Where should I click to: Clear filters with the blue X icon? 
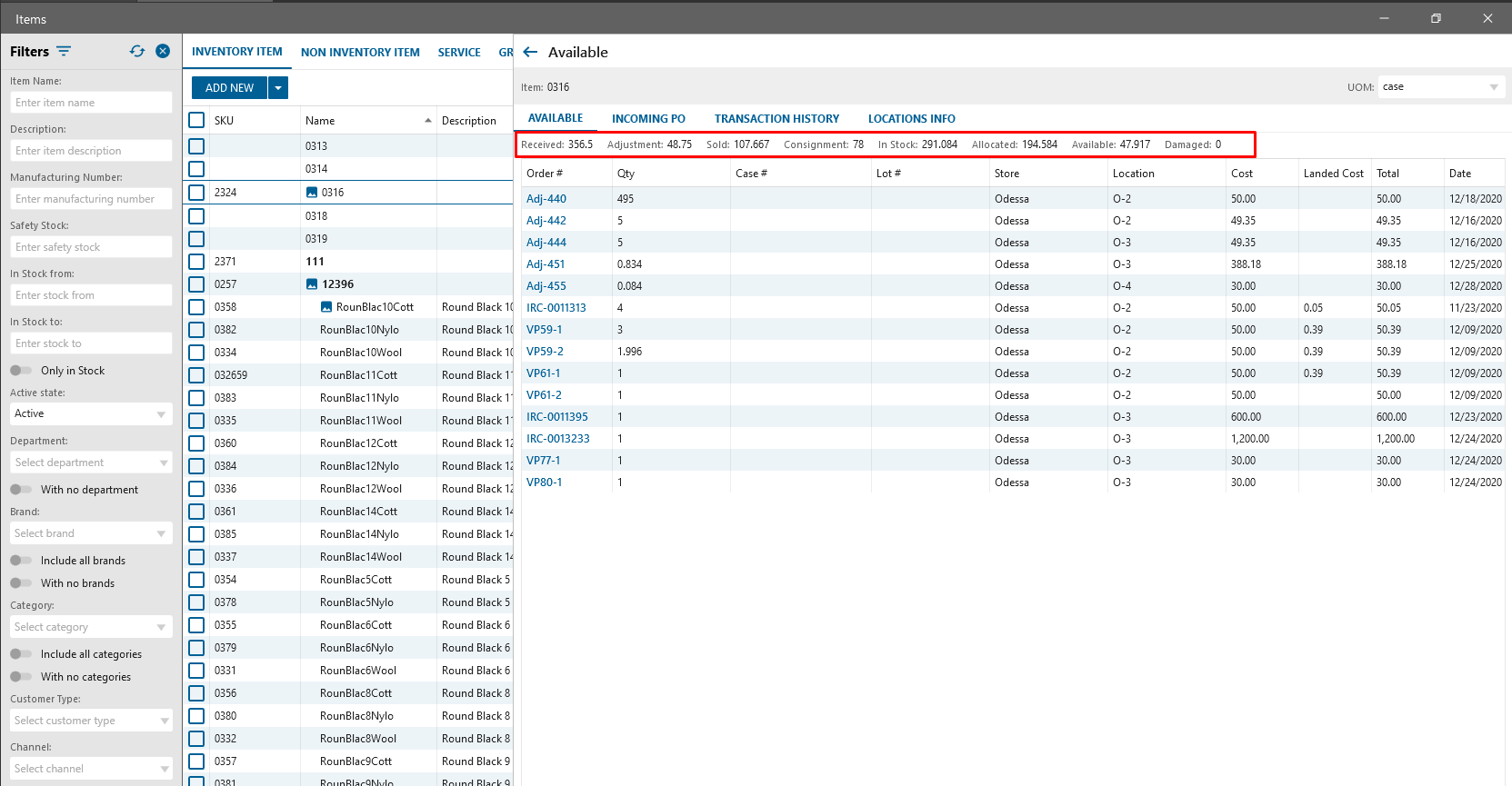163,51
